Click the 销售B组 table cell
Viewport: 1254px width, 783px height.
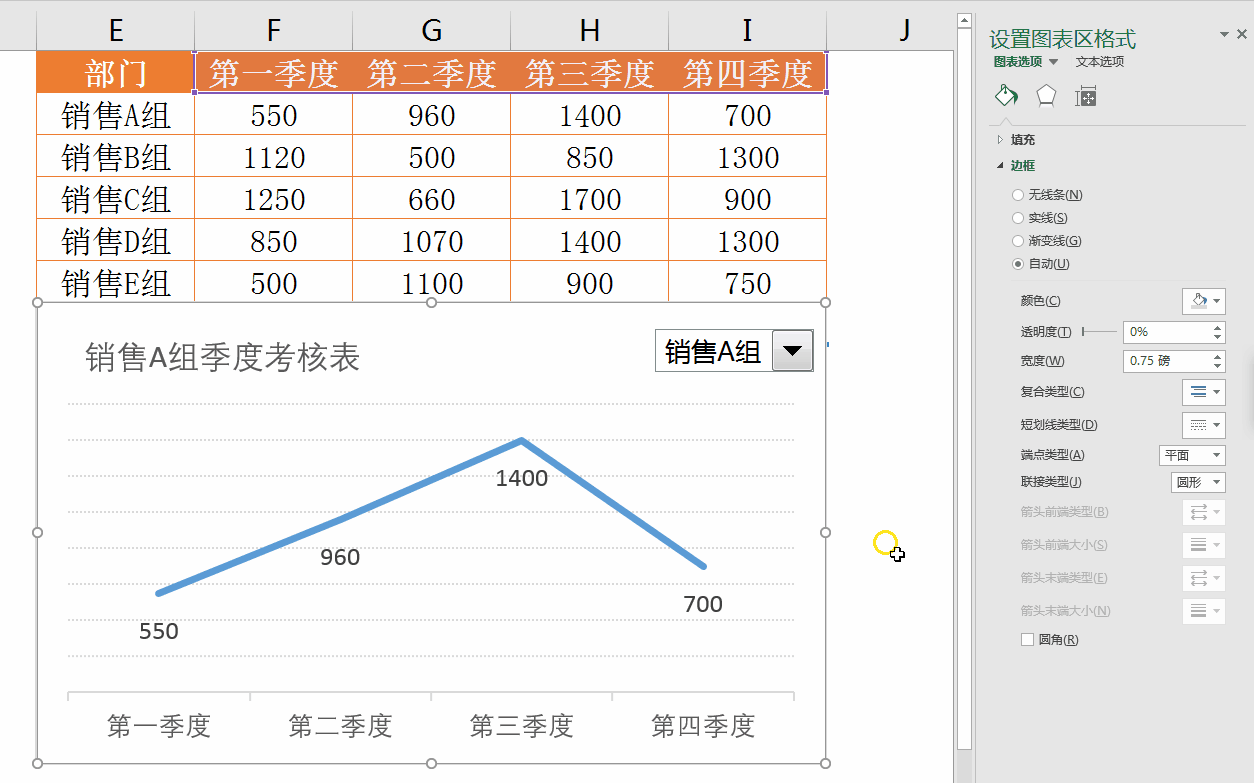pos(116,157)
